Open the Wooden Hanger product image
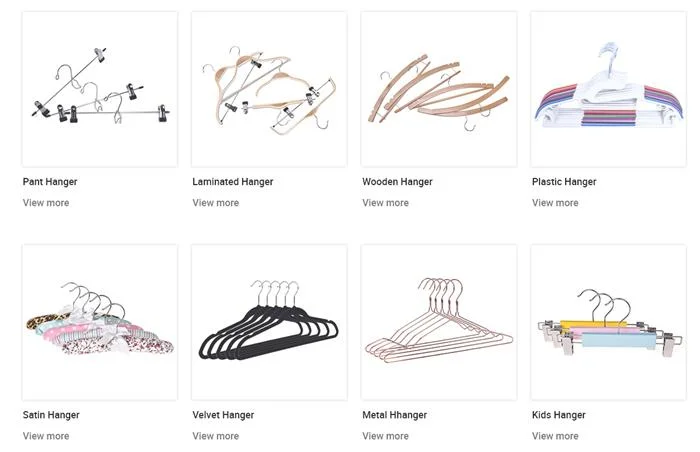This screenshot has height=452, width=700. (439, 89)
